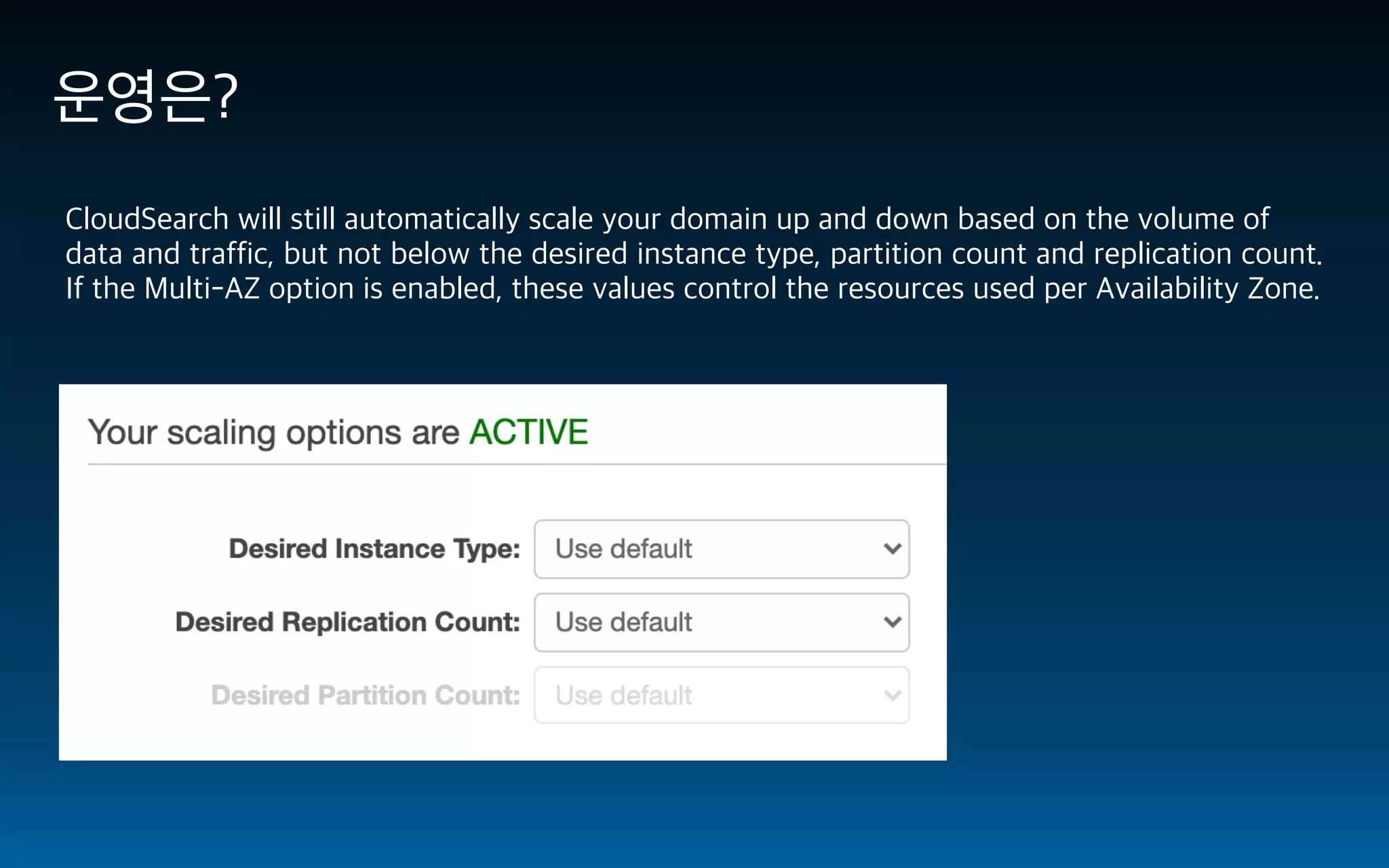Image resolution: width=1389 pixels, height=868 pixels.
Task: Click 'desired instance type,' in the paragraph
Action: coord(676,254)
